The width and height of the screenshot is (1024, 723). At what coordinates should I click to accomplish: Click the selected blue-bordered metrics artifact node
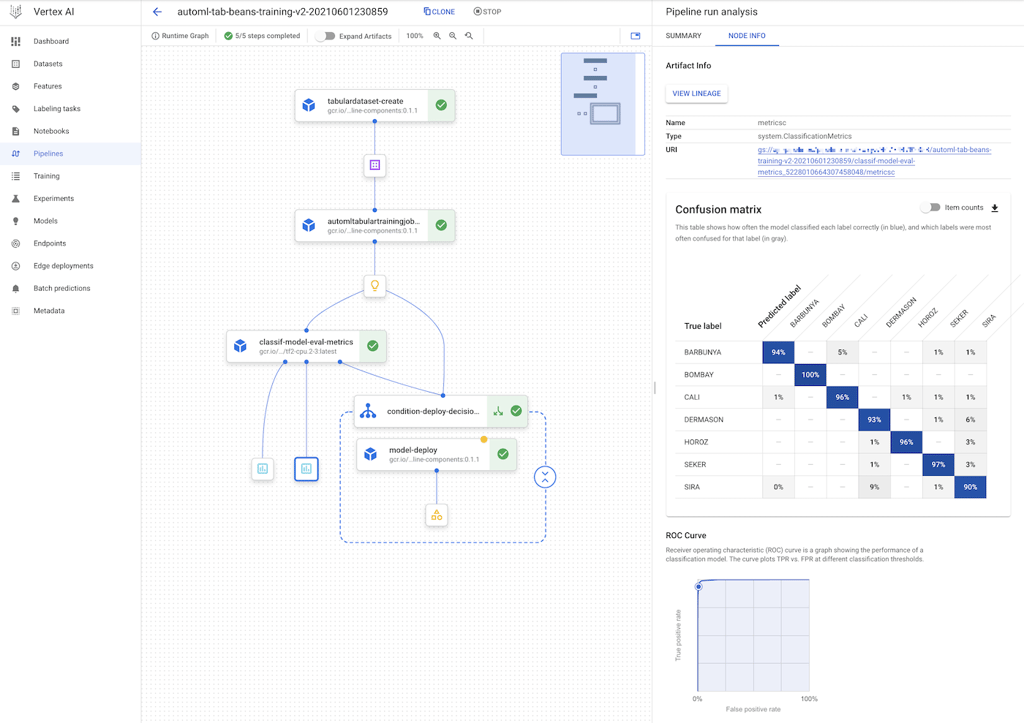click(x=306, y=468)
